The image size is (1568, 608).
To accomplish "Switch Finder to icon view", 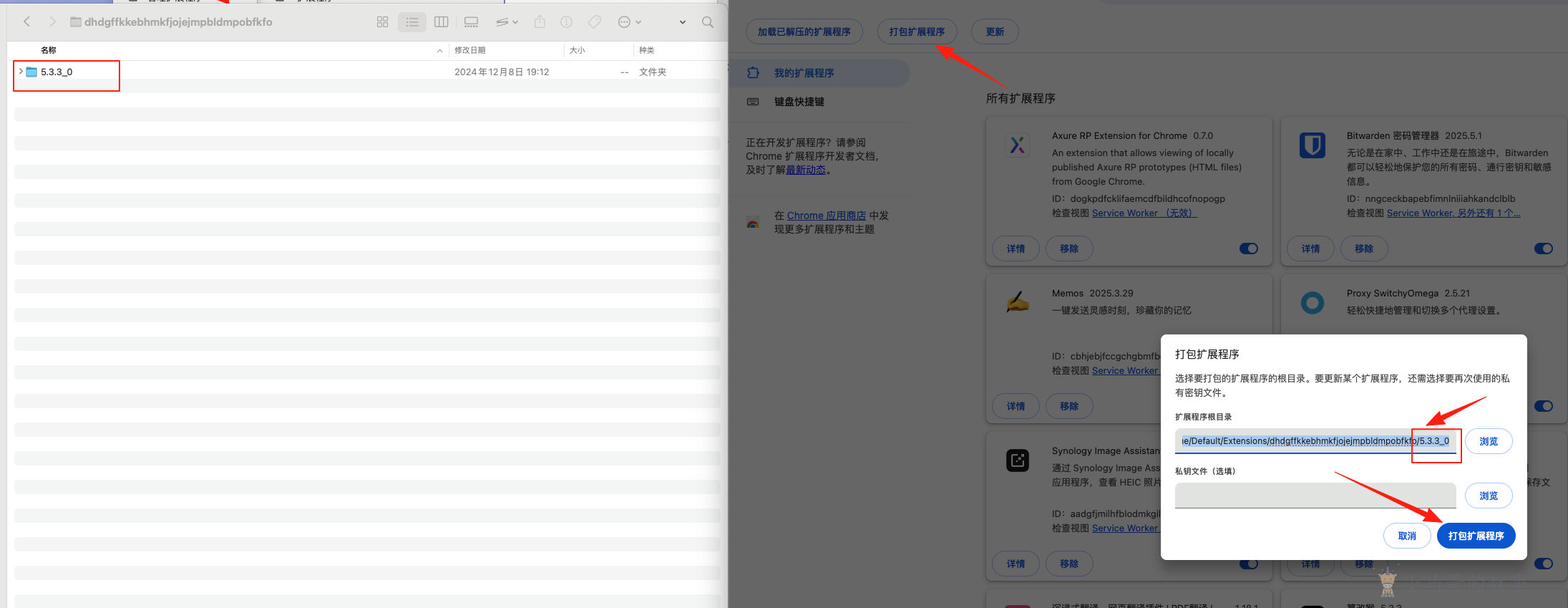I will point(382,22).
